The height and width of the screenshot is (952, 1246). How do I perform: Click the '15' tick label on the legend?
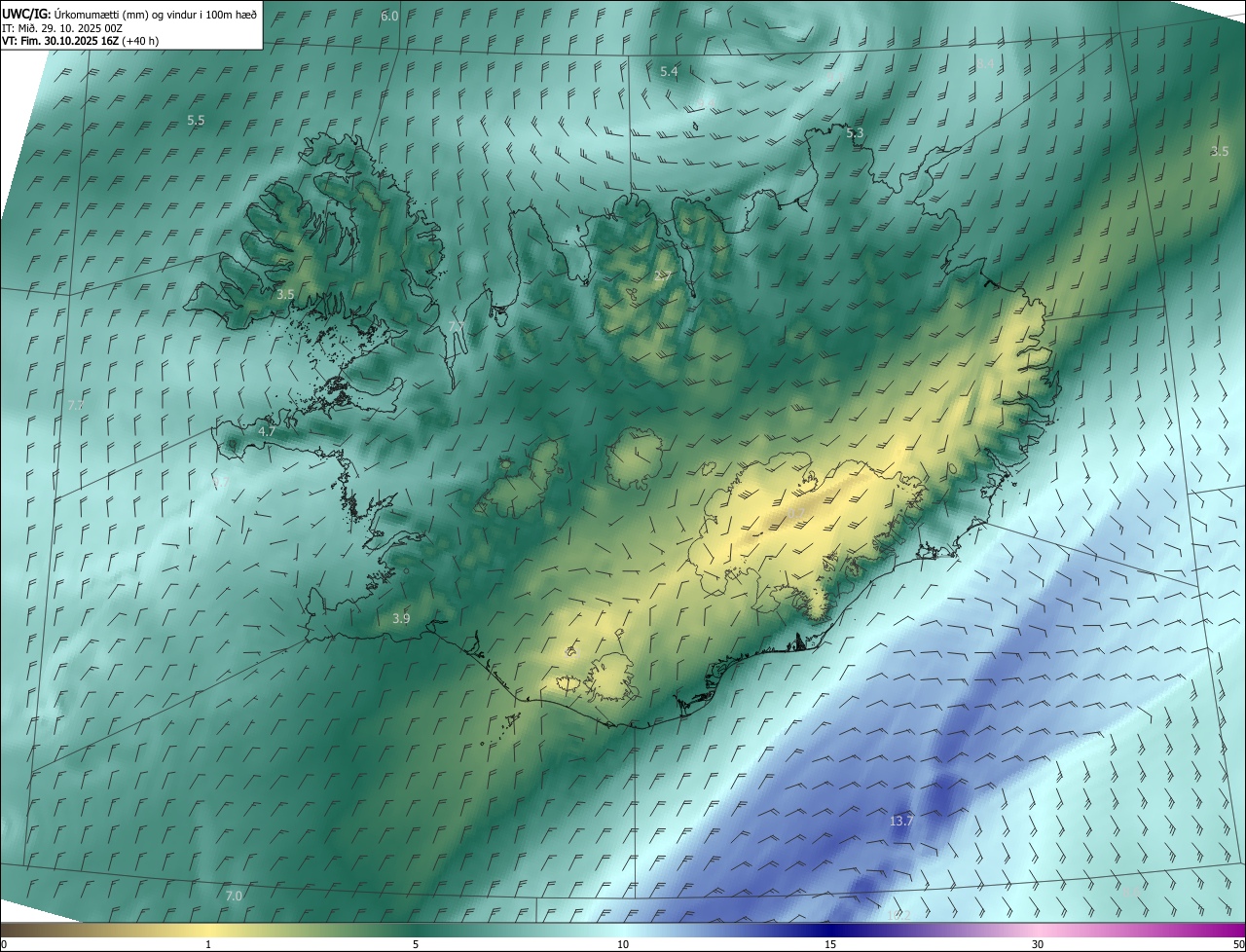(830, 944)
